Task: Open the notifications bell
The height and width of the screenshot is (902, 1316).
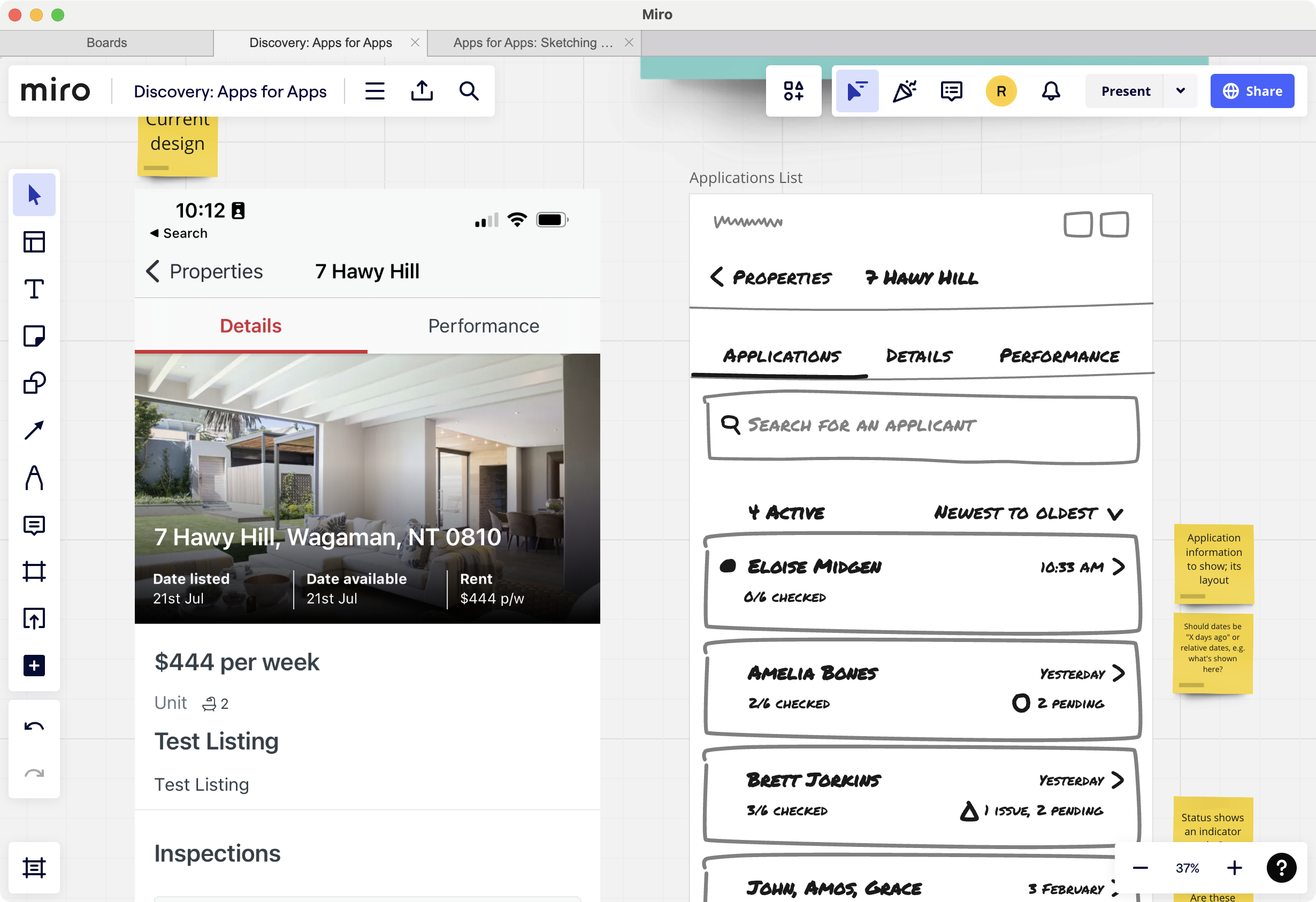Action: [1051, 90]
